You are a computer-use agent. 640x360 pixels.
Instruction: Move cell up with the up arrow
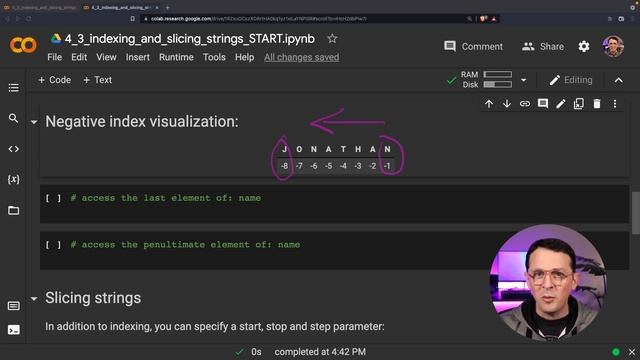[489, 104]
